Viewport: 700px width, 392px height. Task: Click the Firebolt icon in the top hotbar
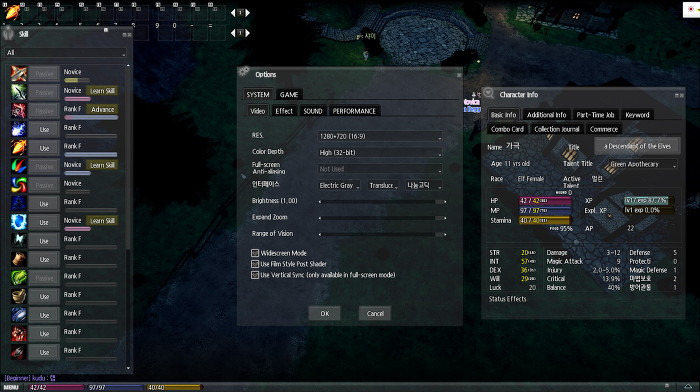12,12
